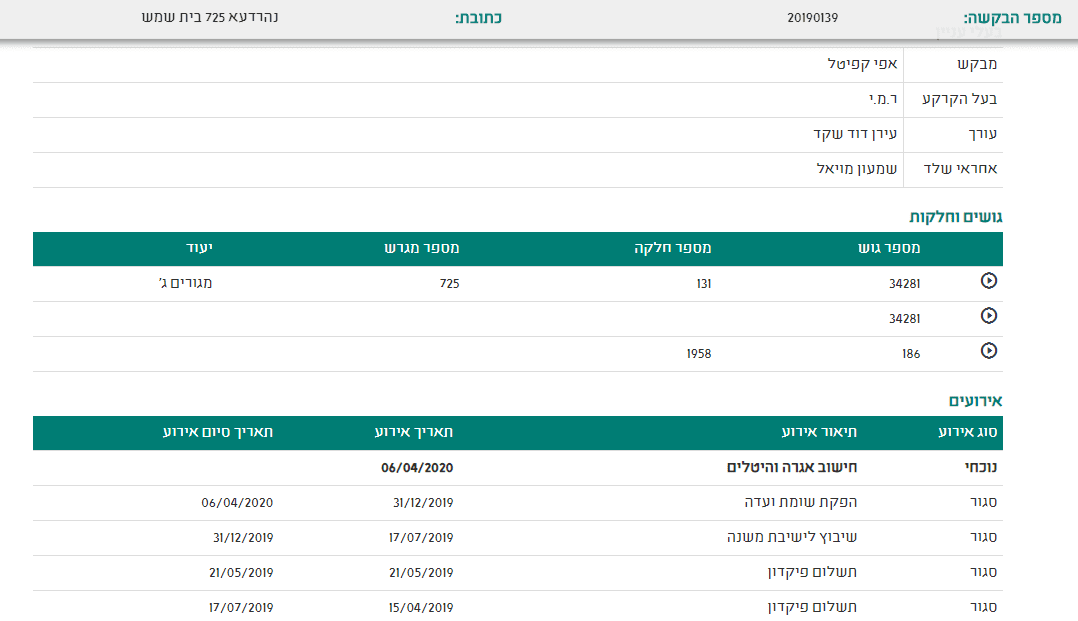This screenshot has height=621, width=1078.
Task: Click the מספר חלקה column header
Action: coord(661,247)
